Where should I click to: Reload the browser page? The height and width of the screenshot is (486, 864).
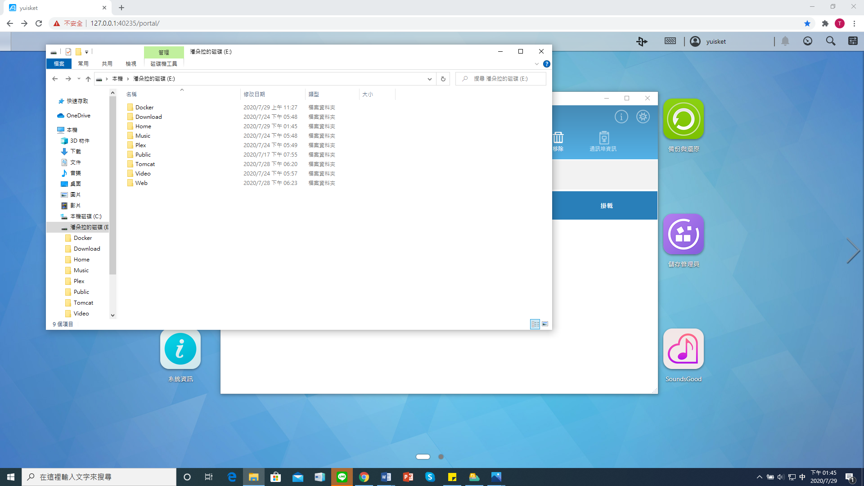(x=39, y=23)
